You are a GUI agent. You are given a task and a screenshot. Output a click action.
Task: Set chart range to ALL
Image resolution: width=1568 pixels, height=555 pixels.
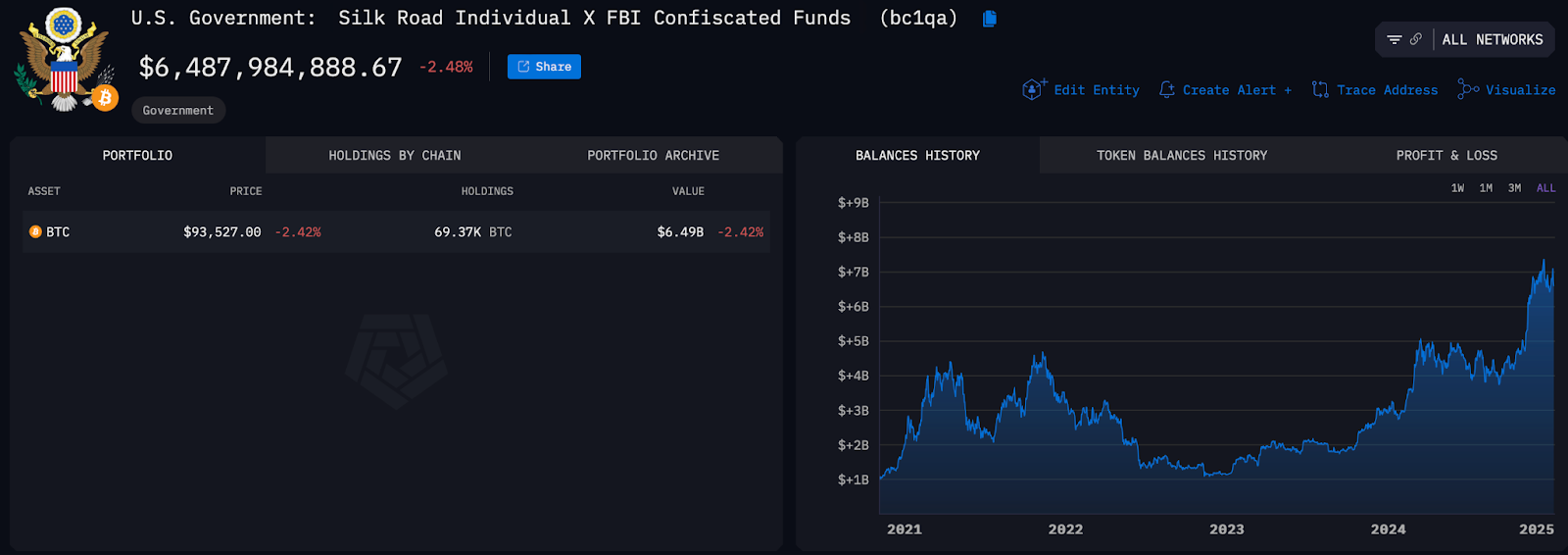click(x=1545, y=188)
